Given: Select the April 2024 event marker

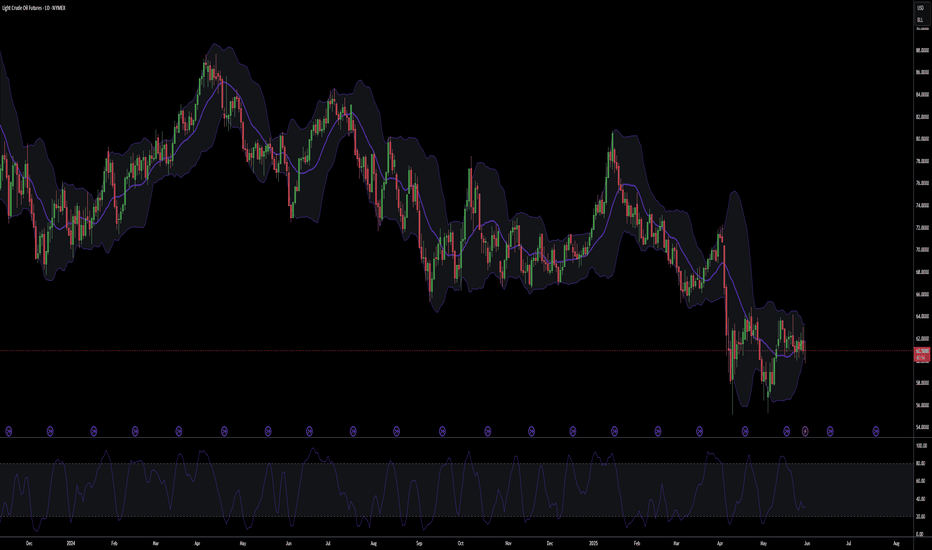Looking at the screenshot, I should tap(224, 431).
